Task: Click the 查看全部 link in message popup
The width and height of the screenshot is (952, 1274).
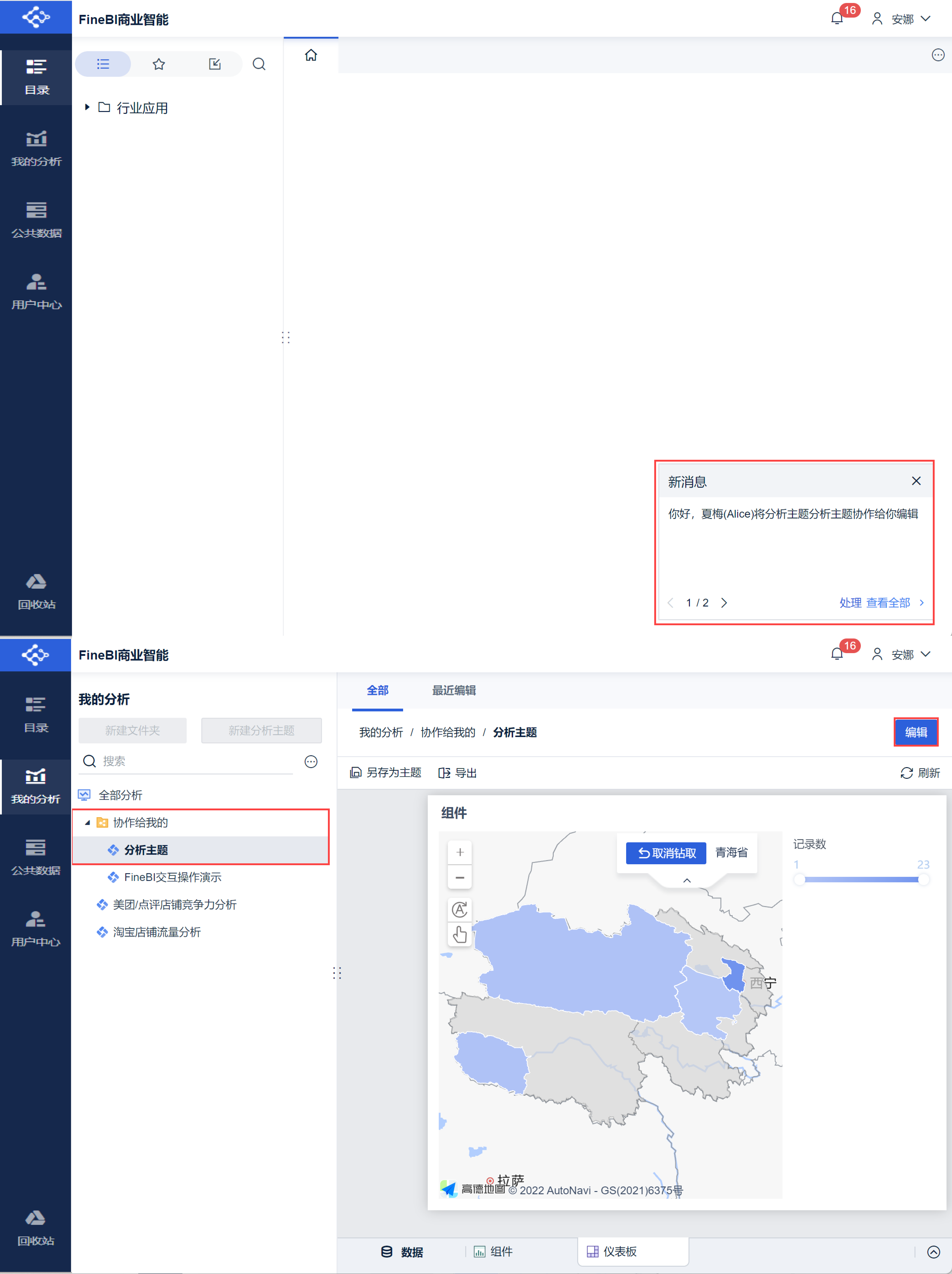Action: click(888, 602)
